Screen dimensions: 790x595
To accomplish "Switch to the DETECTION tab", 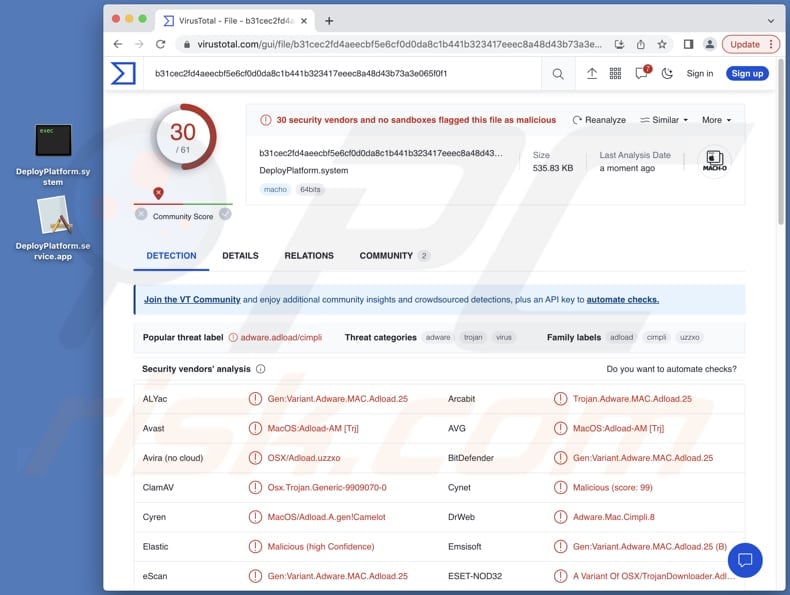I will coord(171,255).
